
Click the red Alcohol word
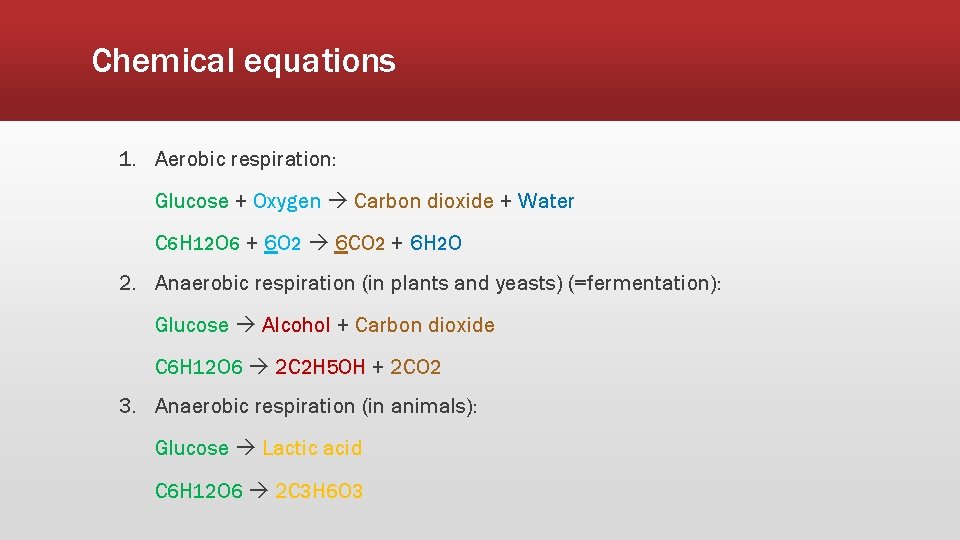[296, 324]
